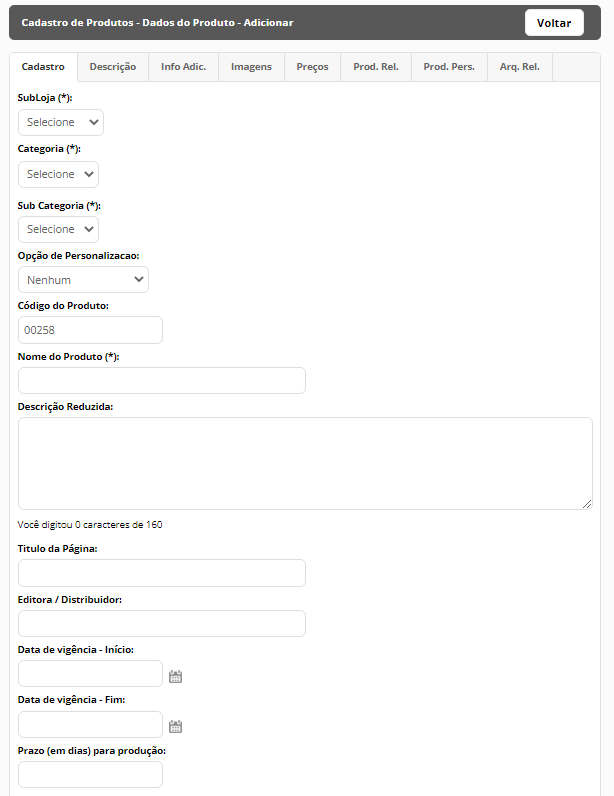Select the Editora / Distribuidor input
Viewport: 614px width, 796px height.
(x=162, y=623)
